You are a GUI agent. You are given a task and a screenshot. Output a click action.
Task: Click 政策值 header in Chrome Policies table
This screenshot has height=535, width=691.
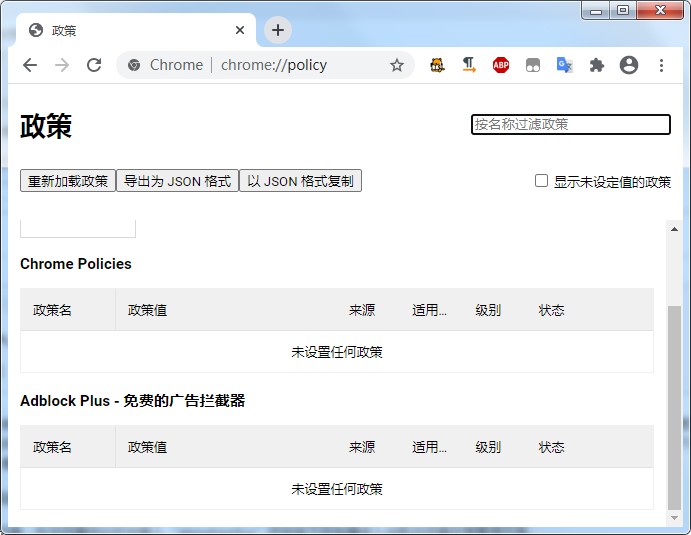point(147,310)
